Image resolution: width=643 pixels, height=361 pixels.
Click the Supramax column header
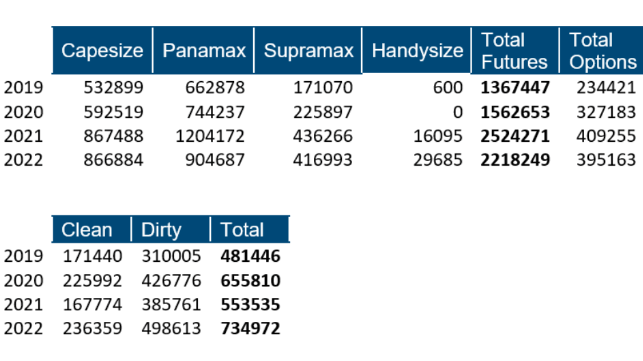308,50
